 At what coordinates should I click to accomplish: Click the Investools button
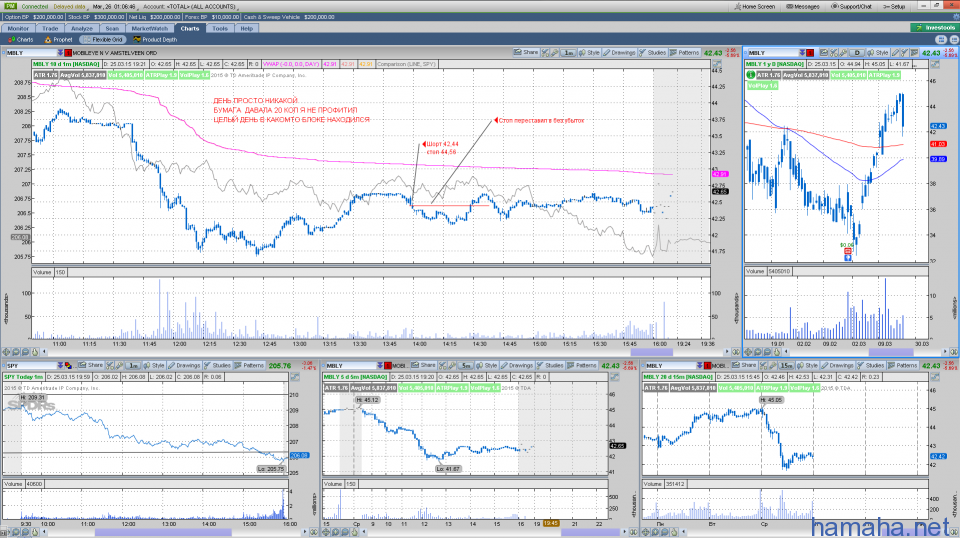pyautogui.click(x=934, y=28)
